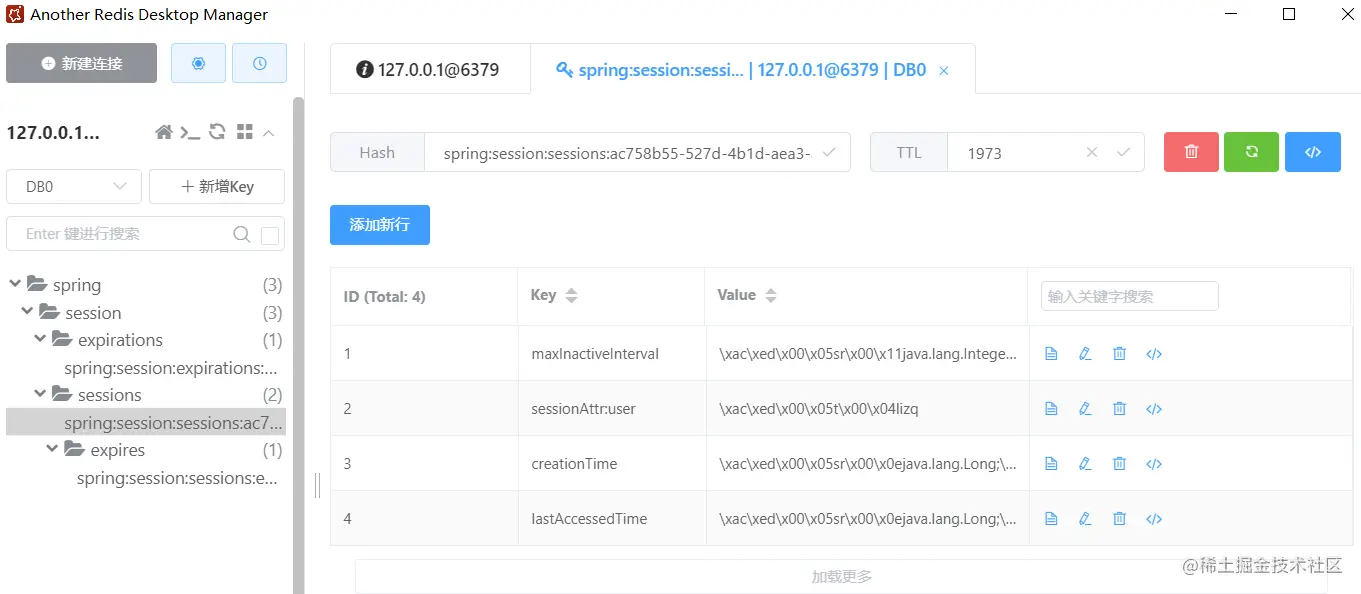Switch to the 127.0.0.1@6379 info tab
This screenshot has width=1361, height=594.
[430, 70]
